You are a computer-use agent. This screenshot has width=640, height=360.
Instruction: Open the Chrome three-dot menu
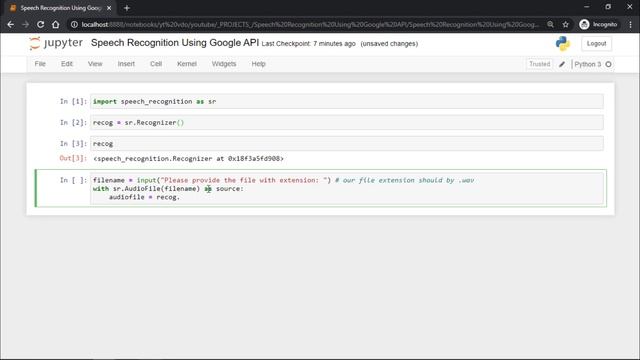(x=631, y=24)
